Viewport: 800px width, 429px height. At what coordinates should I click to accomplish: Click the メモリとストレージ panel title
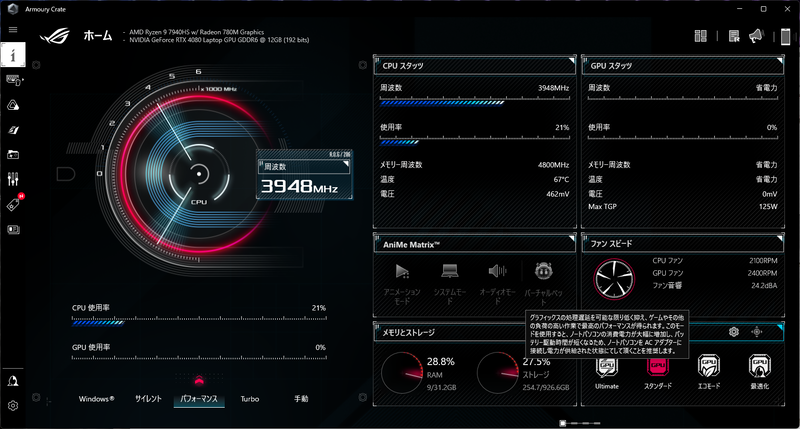[409, 333]
